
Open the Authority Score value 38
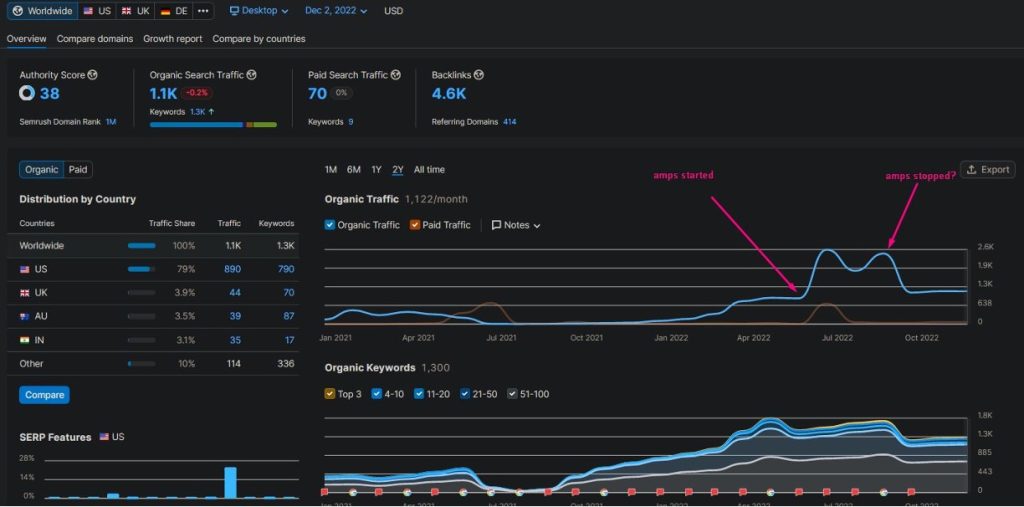point(50,93)
